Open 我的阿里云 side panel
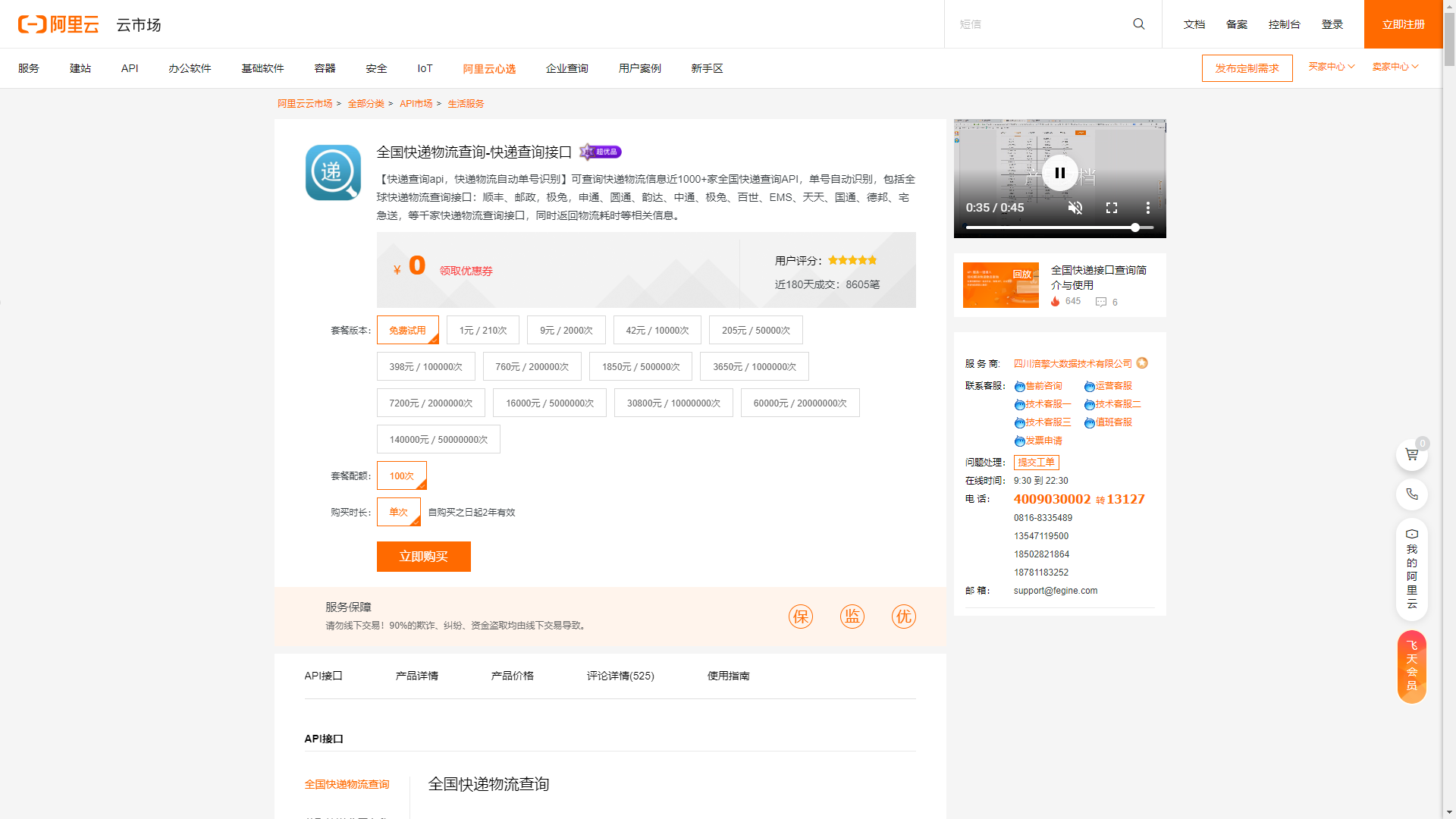The height and width of the screenshot is (819, 1456). click(1412, 569)
